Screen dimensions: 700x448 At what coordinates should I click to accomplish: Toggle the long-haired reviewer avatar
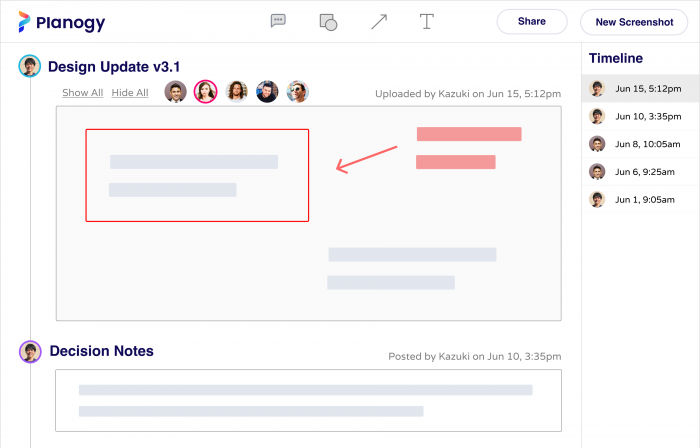(237, 91)
